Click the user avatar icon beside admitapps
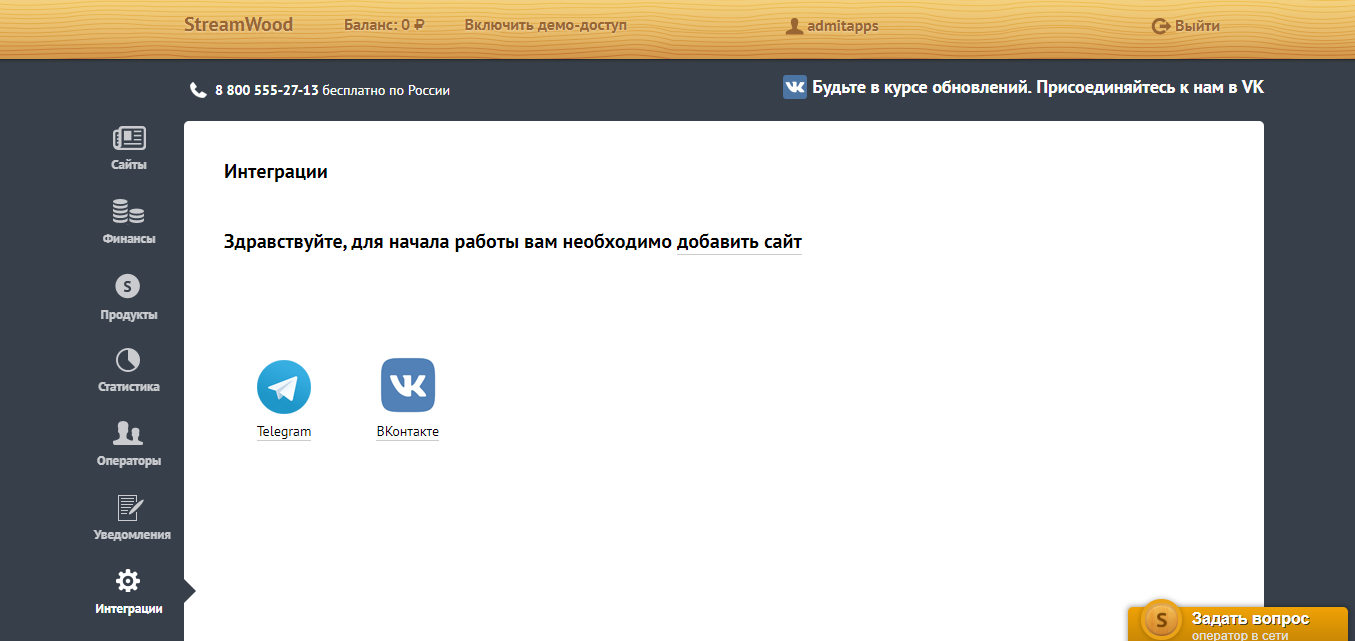The height and width of the screenshot is (641, 1355). click(795, 26)
